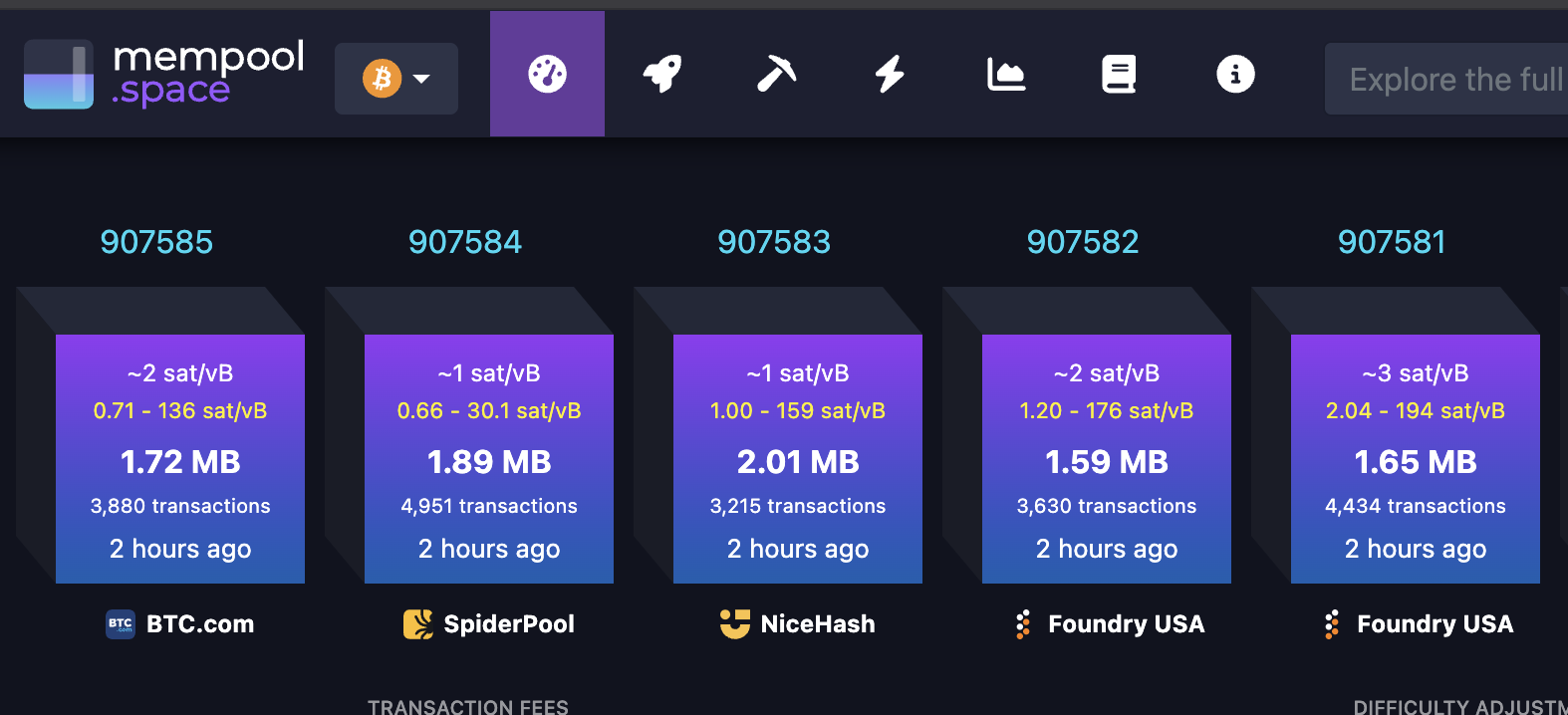Open the mempool.space home logo

click(x=164, y=74)
